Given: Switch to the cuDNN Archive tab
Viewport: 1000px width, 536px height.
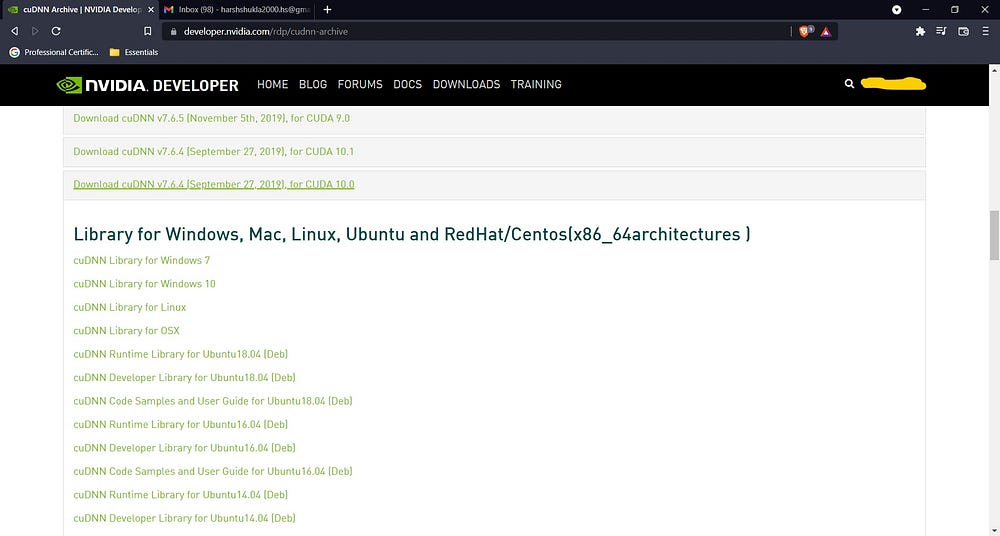Looking at the screenshot, I should tap(79, 10).
